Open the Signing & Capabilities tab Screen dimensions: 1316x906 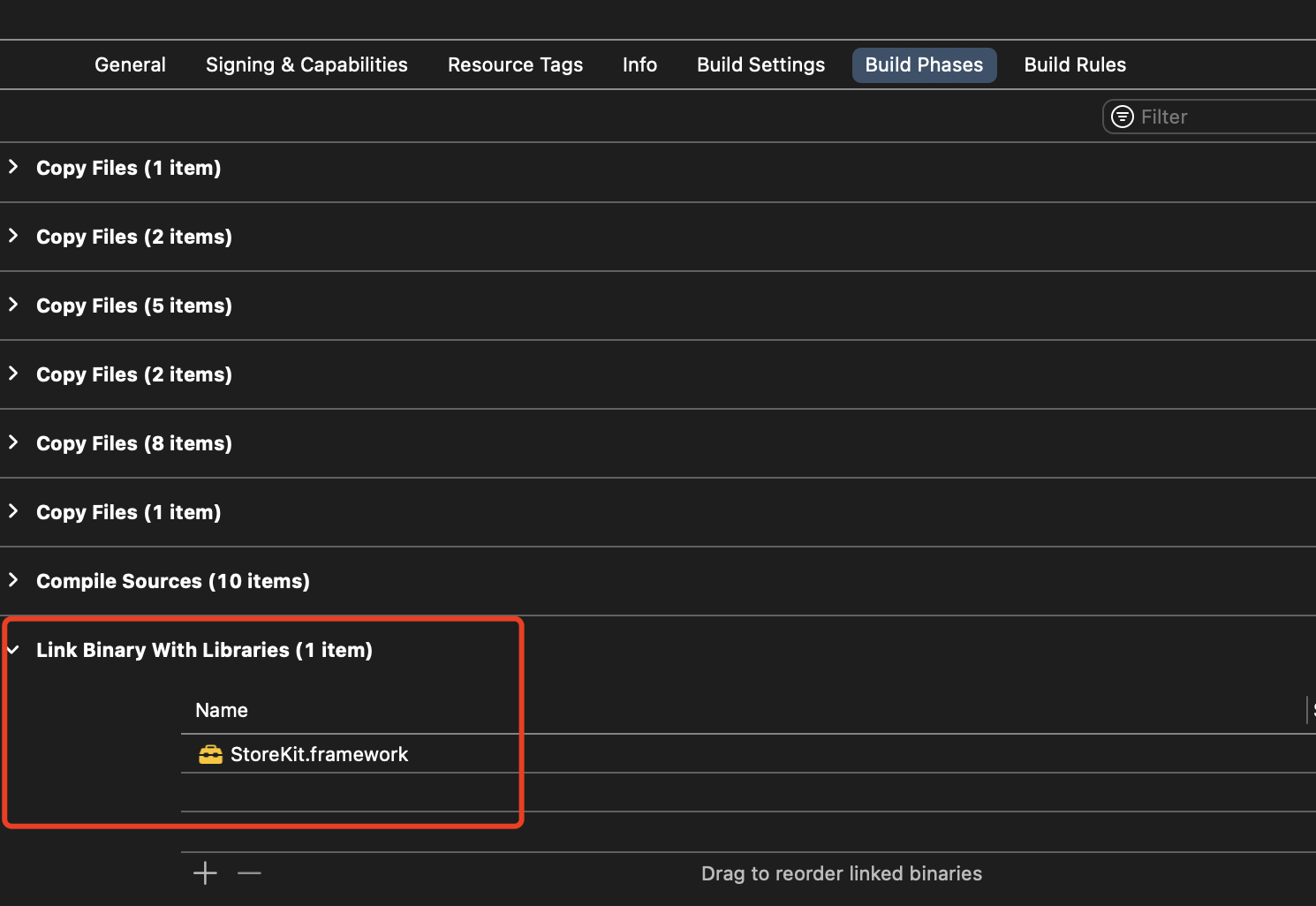306,64
